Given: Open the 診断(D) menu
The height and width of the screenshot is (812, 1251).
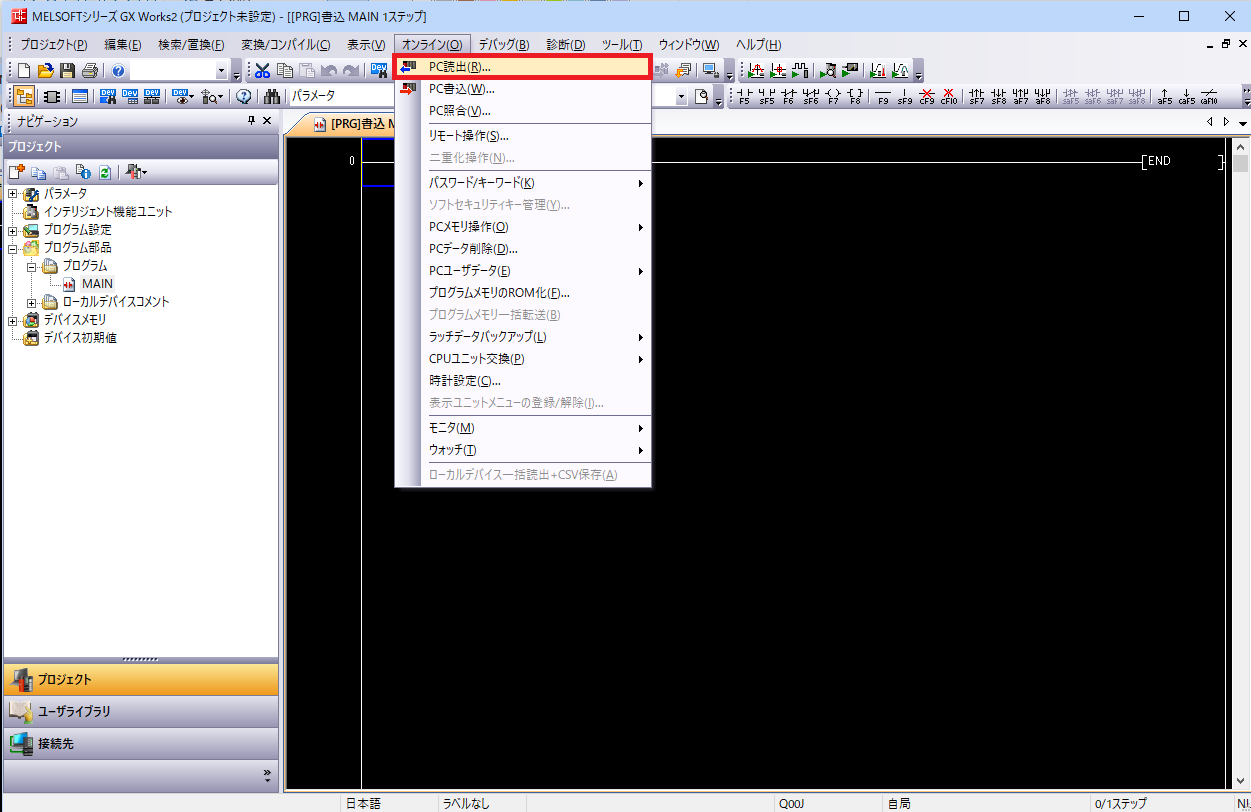Looking at the screenshot, I should coord(566,45).
